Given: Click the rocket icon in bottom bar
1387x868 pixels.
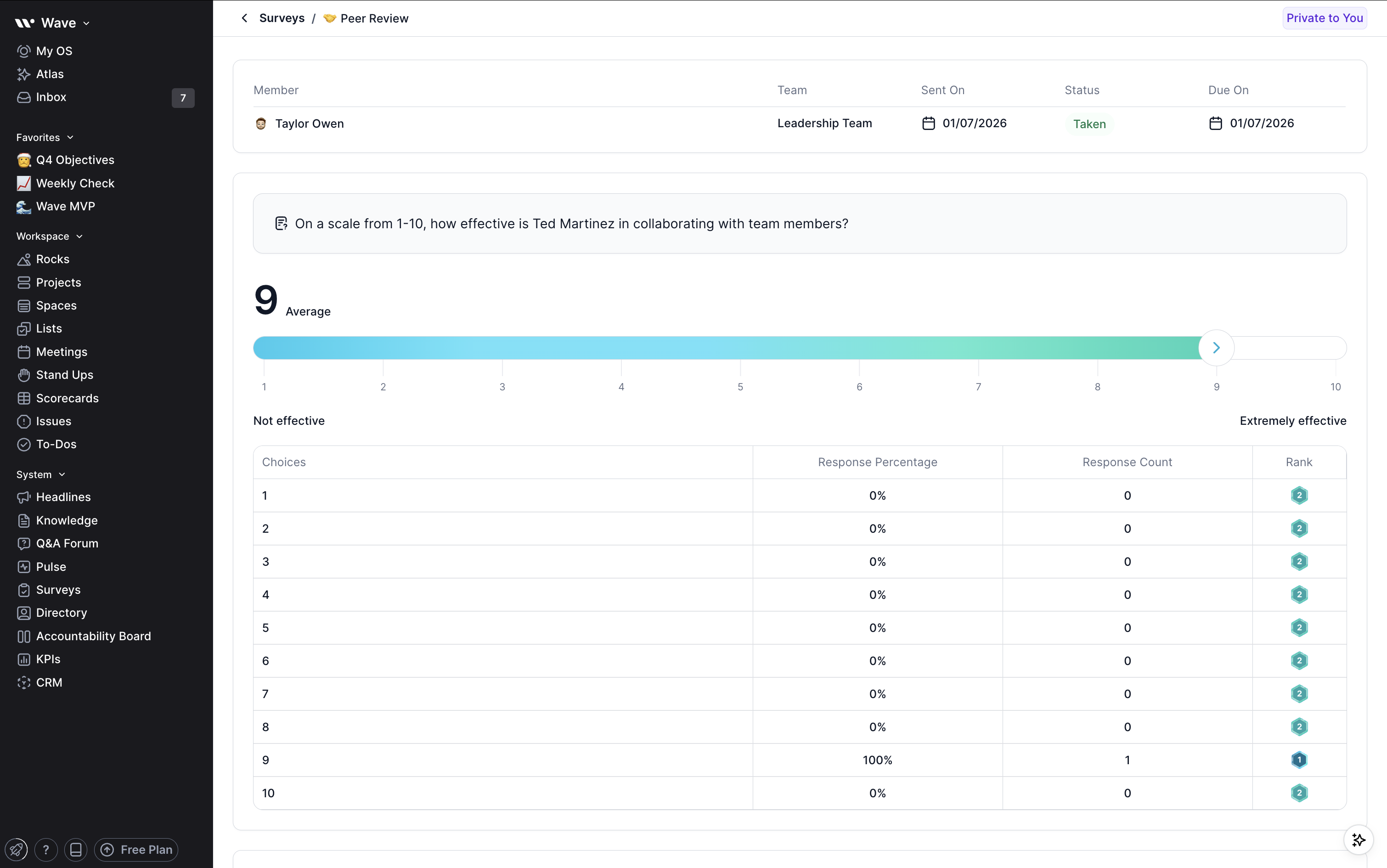Looking at the screenshot, I should (16, 850).
